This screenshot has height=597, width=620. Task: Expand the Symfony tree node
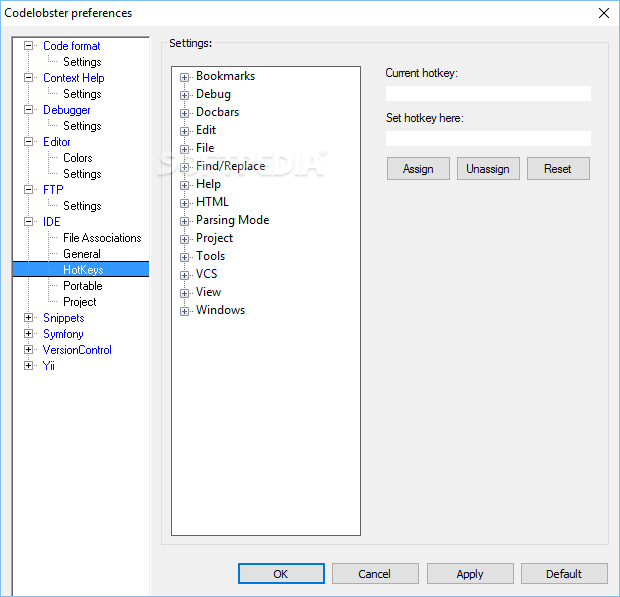[28, 334]
